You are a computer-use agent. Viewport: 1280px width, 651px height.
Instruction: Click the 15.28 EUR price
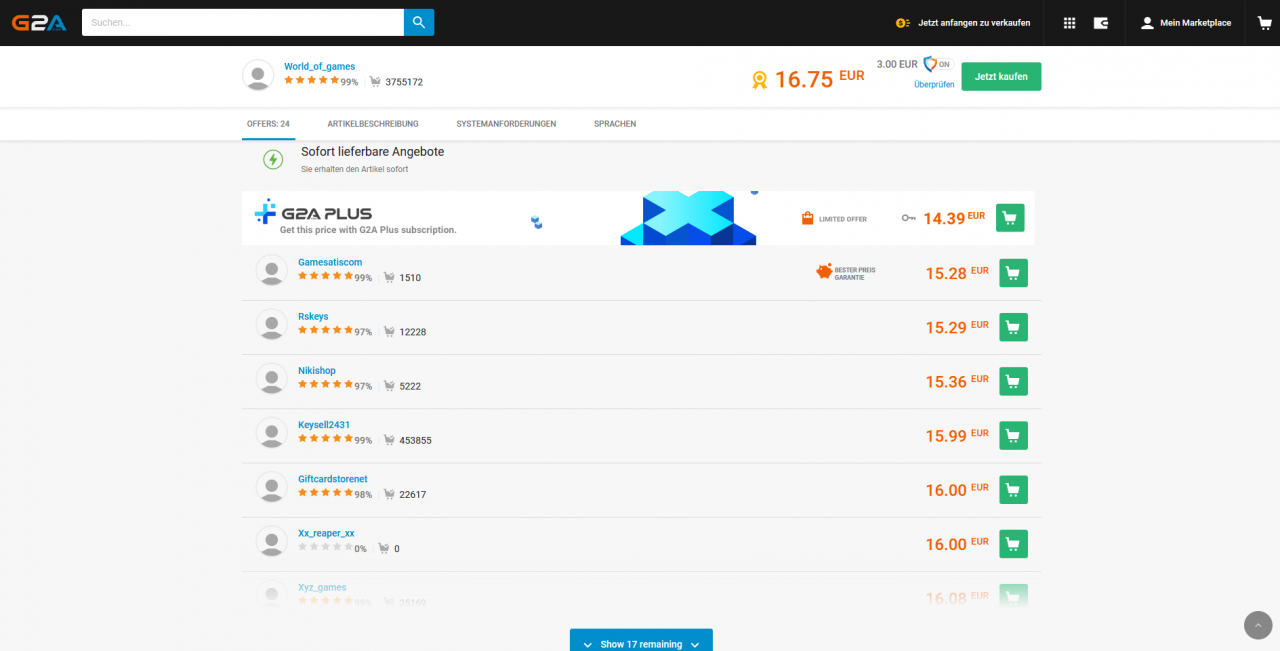[957, 272]
